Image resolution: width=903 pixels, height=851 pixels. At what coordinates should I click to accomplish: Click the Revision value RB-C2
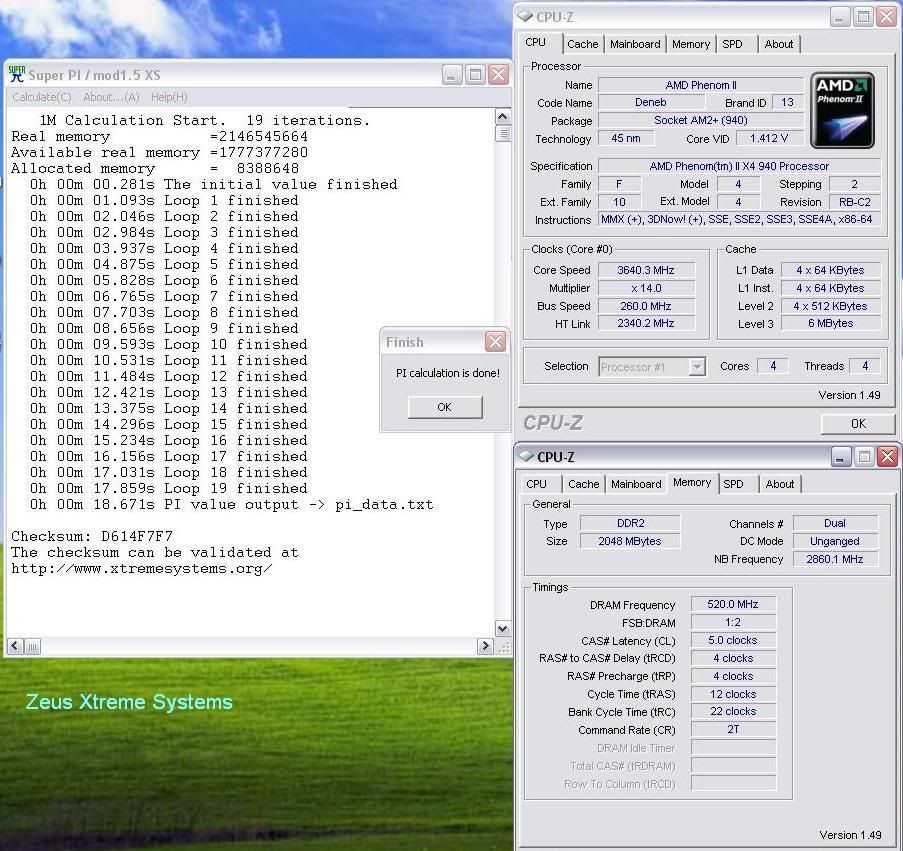[x=855, y=202]
